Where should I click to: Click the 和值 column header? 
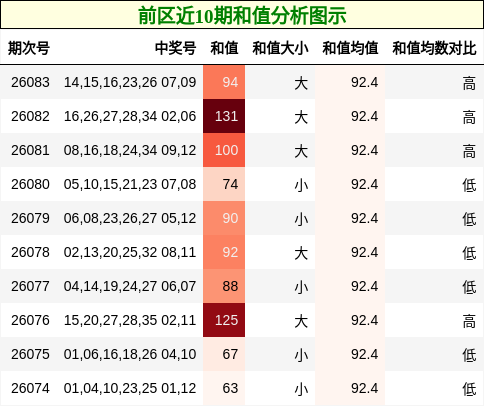224,48
